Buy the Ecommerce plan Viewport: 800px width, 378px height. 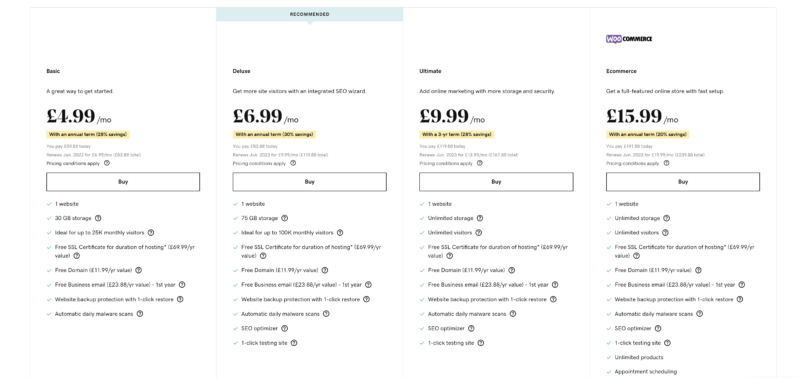coord(683,182)
